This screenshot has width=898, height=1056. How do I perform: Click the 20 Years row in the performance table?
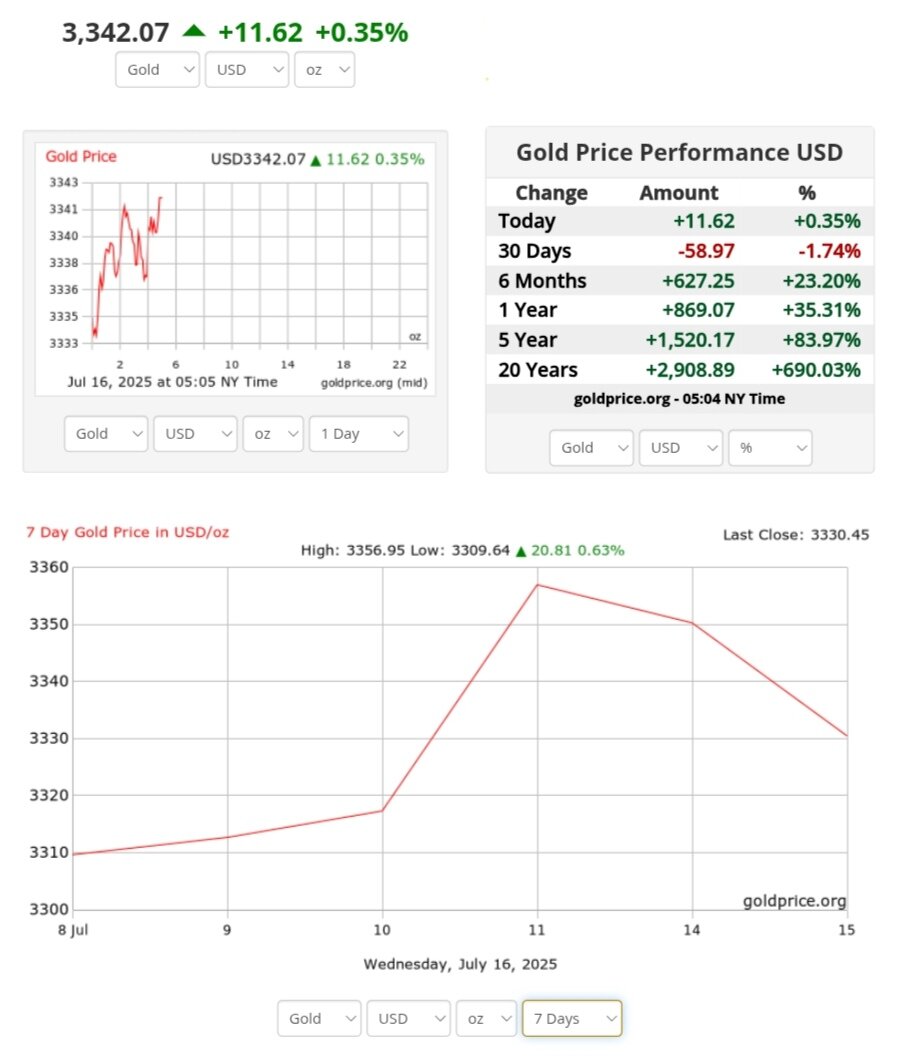679,370
